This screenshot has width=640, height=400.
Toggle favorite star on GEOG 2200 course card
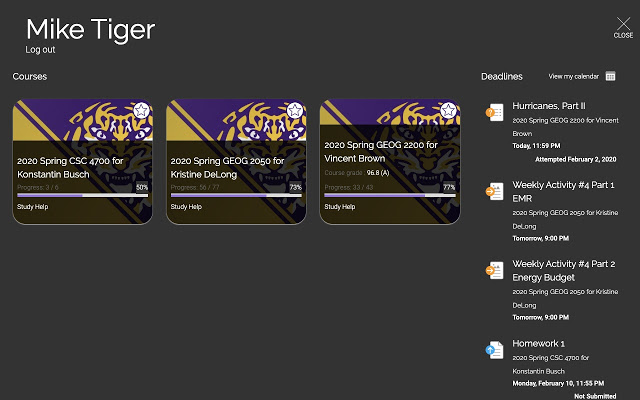448,110
